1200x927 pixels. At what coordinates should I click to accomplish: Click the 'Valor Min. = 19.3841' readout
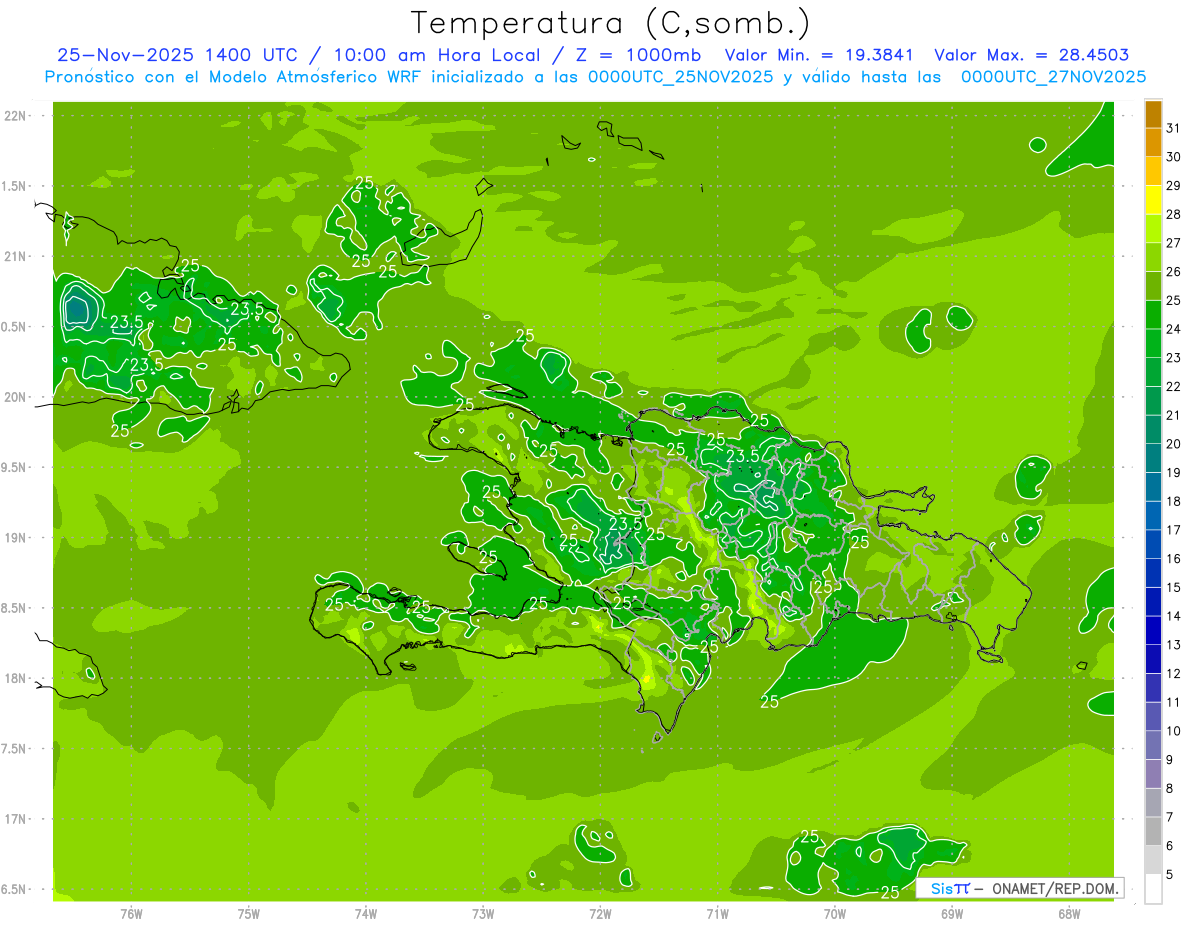(819, 55)
